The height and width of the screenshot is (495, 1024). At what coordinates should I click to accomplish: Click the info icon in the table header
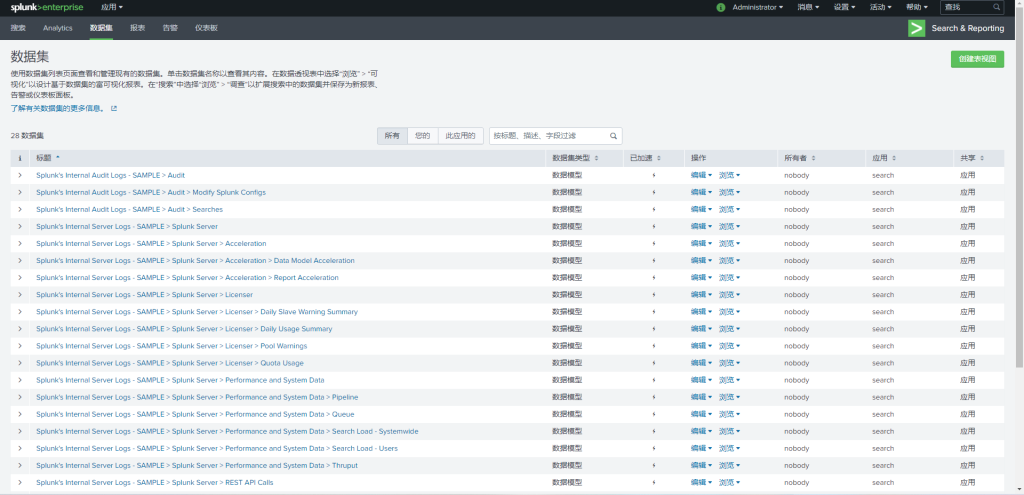pyautogui.click(x=20, y=158)
